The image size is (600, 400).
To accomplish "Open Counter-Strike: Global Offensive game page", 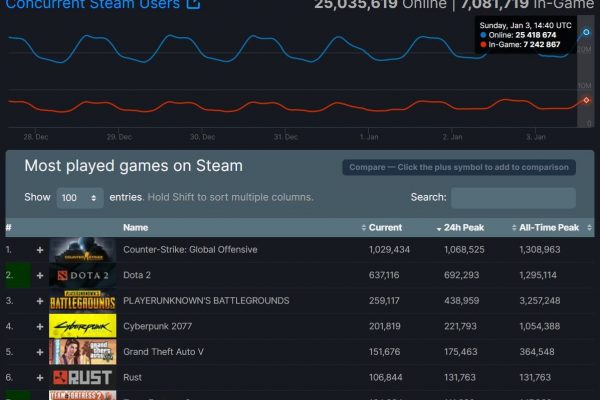I will point(190,250).
